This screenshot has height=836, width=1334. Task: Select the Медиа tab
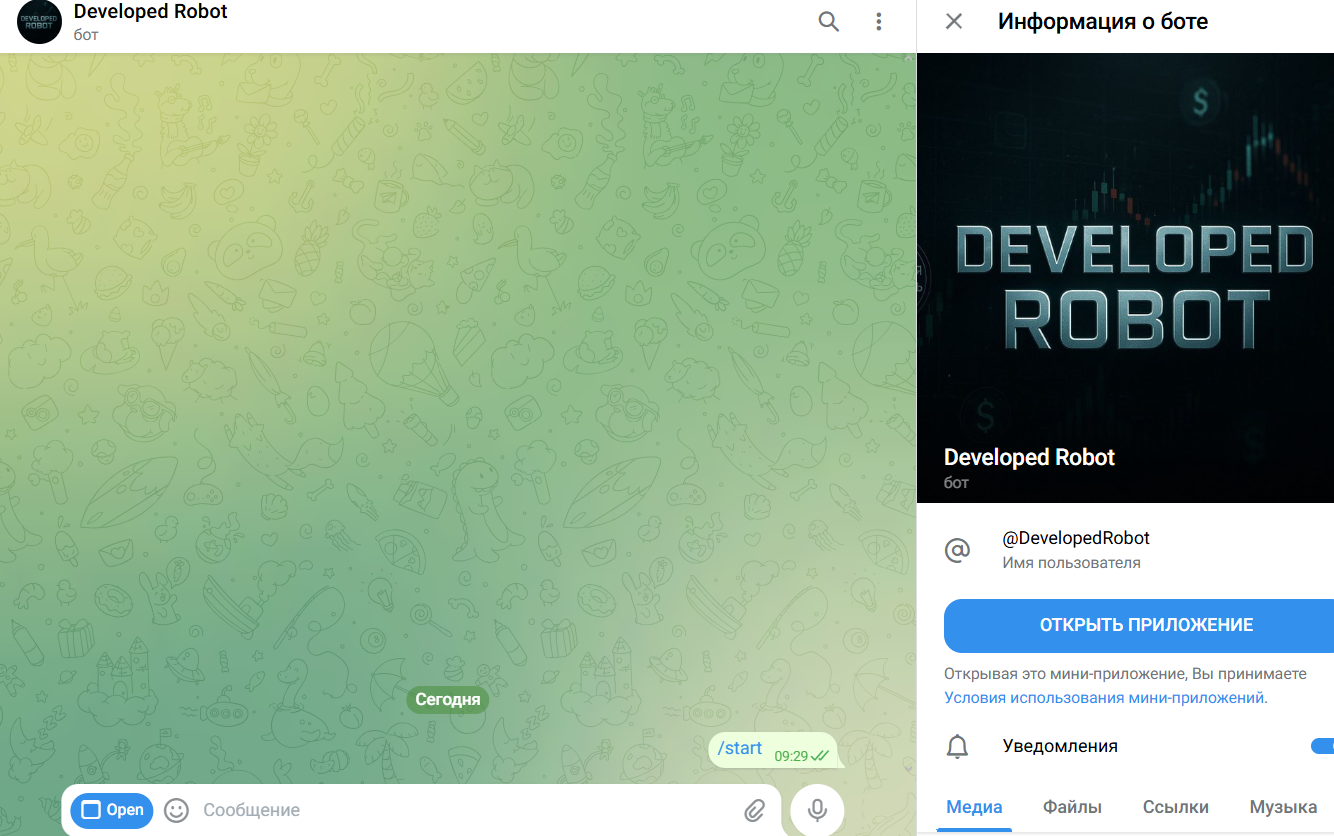point(974,806)
